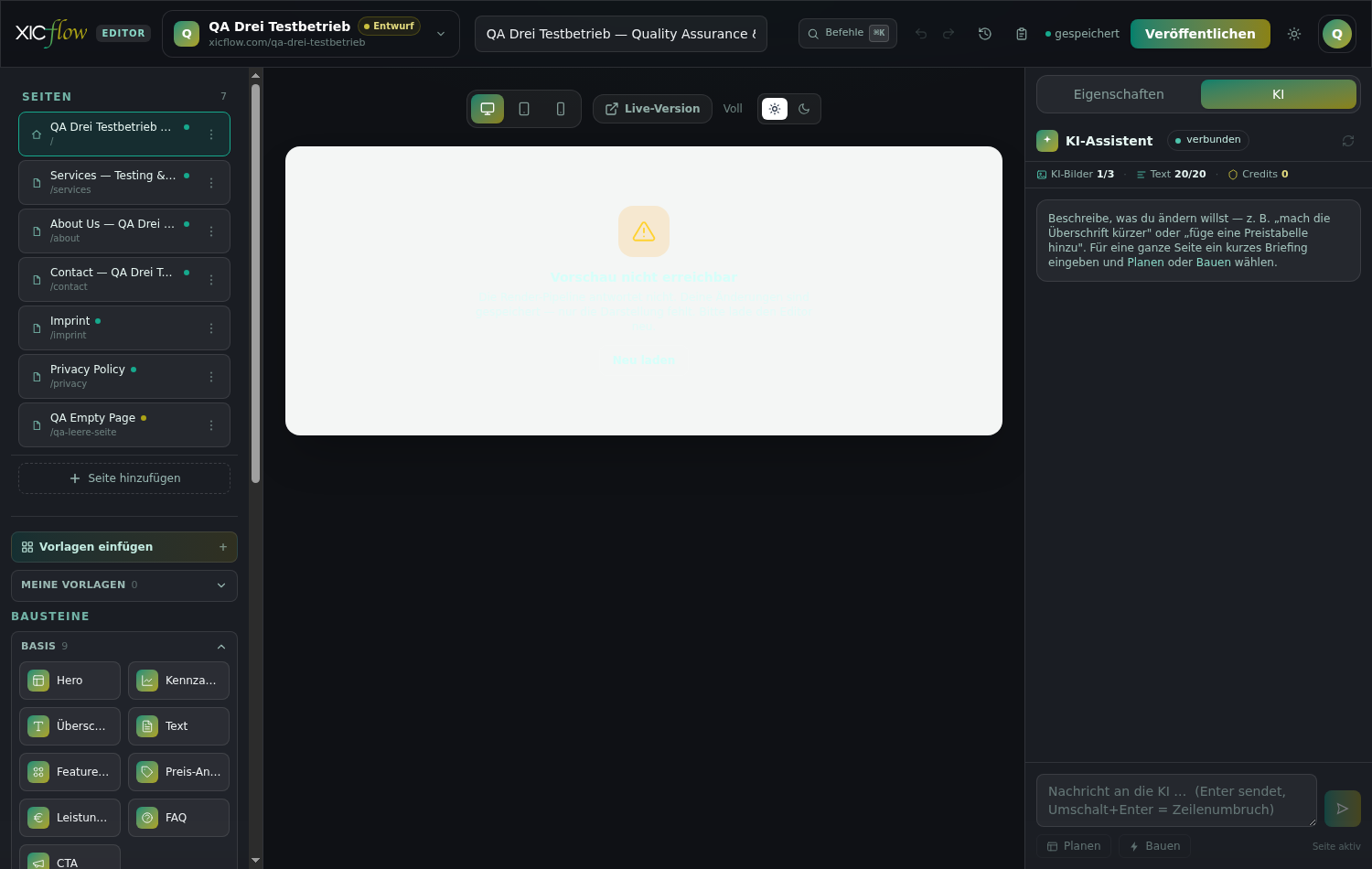Select dark mode preview toggle

click(x=804, y=109)
